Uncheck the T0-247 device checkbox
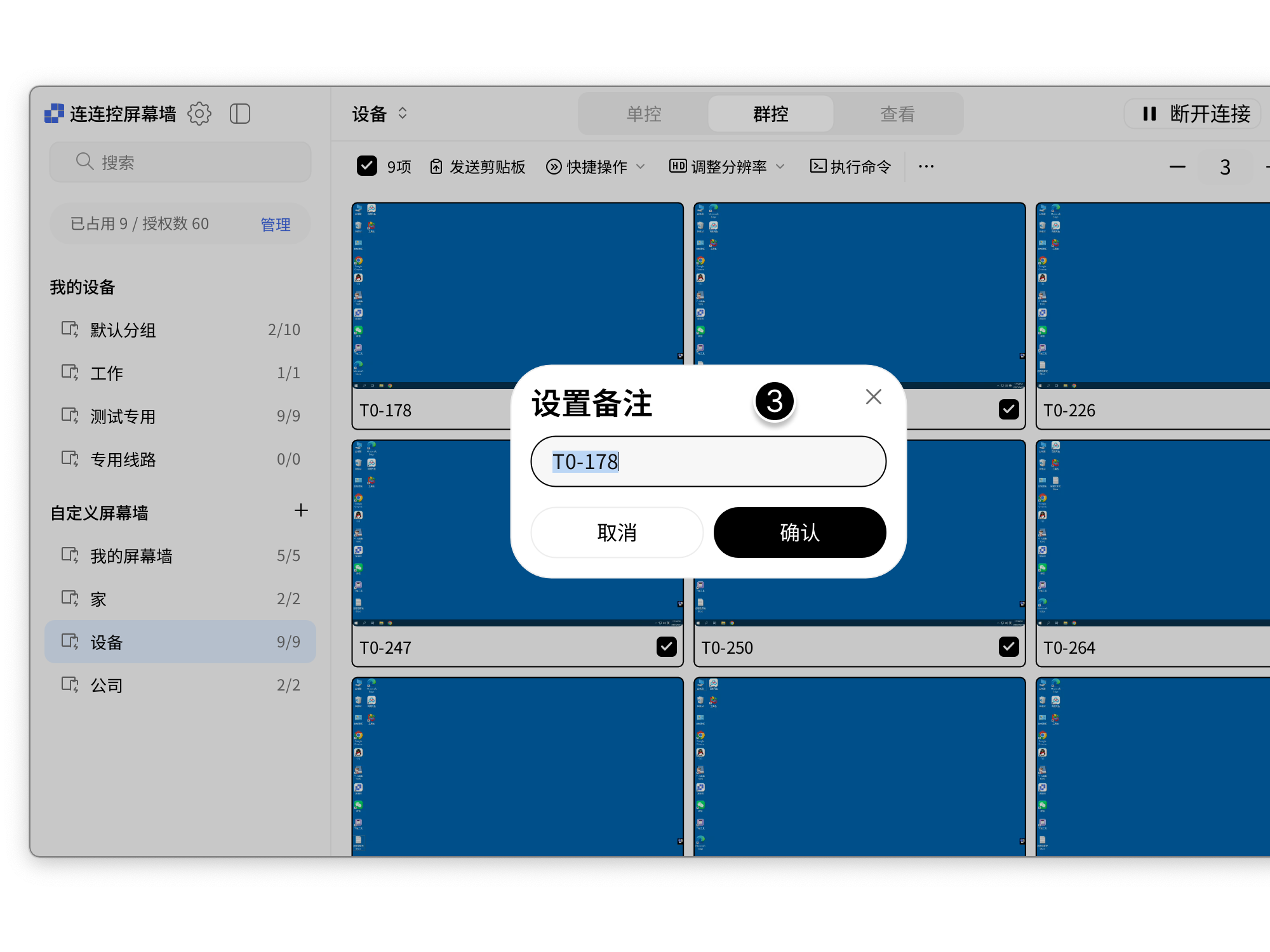Viewport: 1270px width, 952px height. click(666, 647)
